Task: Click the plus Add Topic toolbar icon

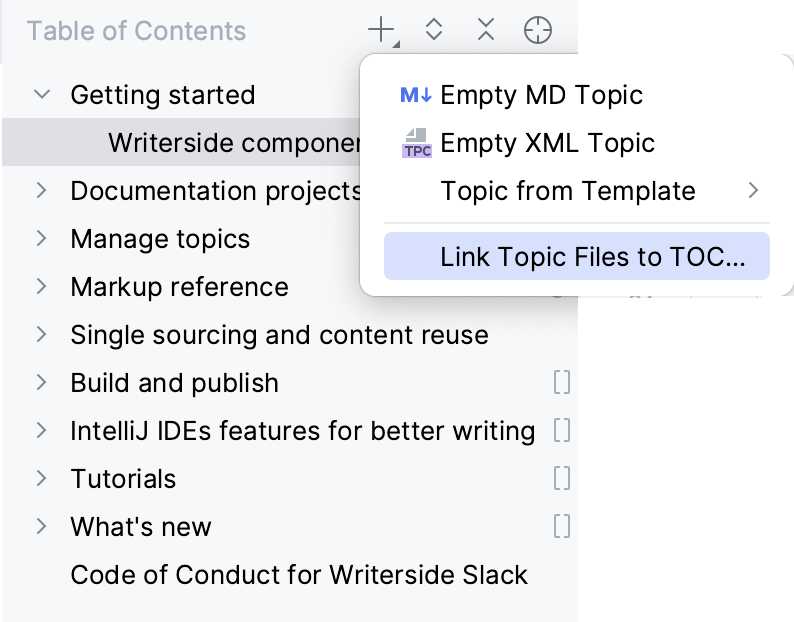Action: tap(382, 31)
